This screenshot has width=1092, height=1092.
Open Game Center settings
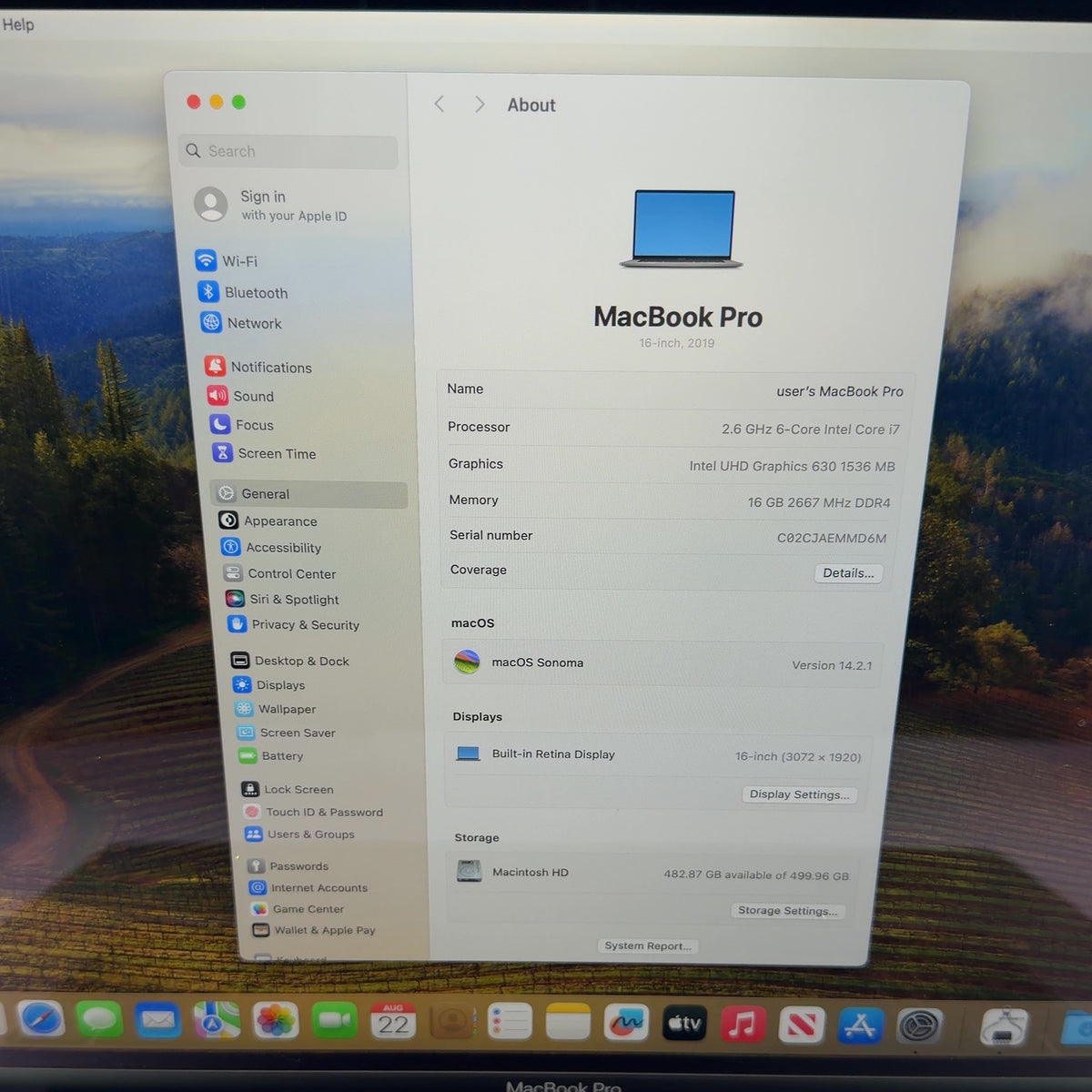tap(298, 908)
